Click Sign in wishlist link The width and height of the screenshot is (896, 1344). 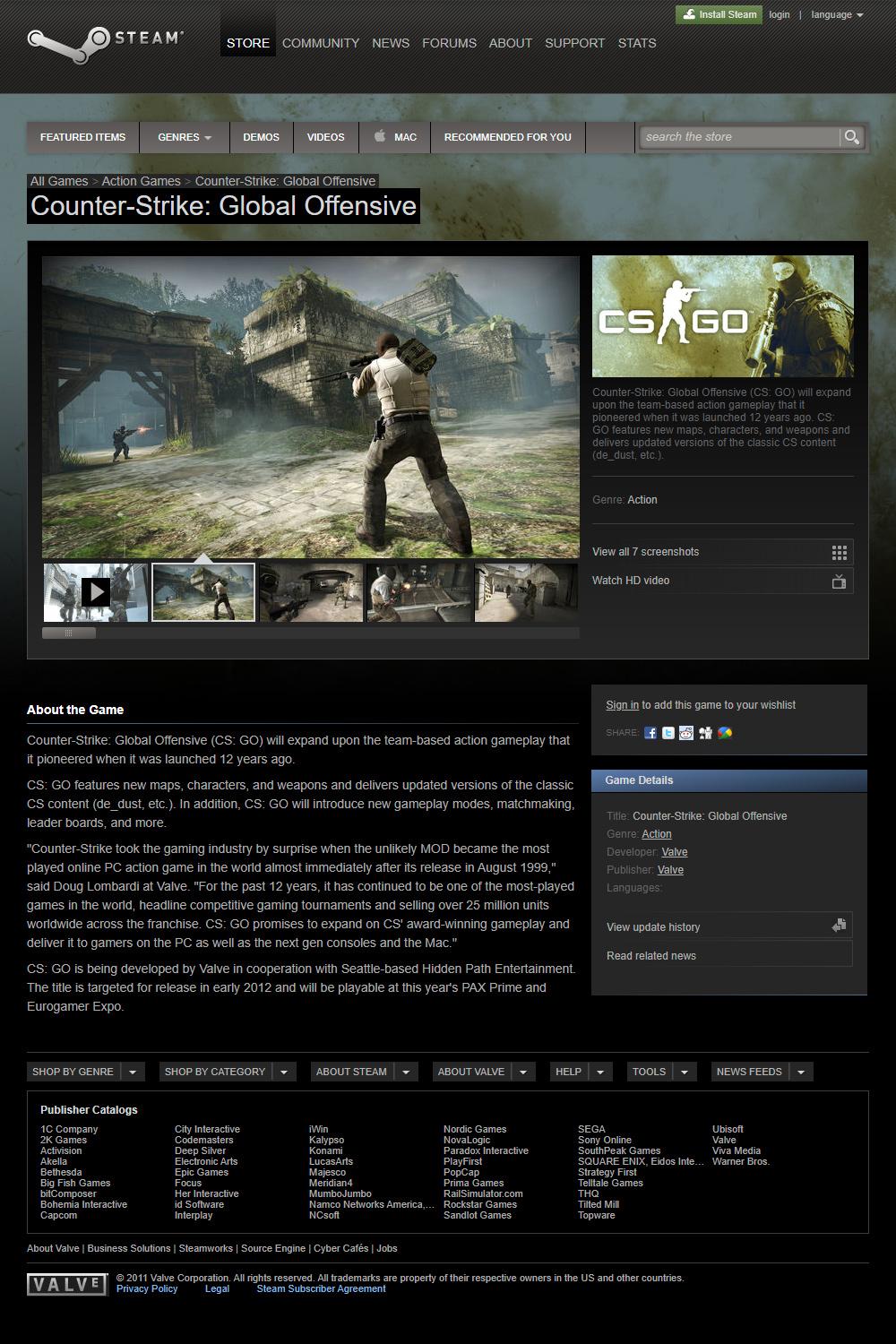(623, 705)
